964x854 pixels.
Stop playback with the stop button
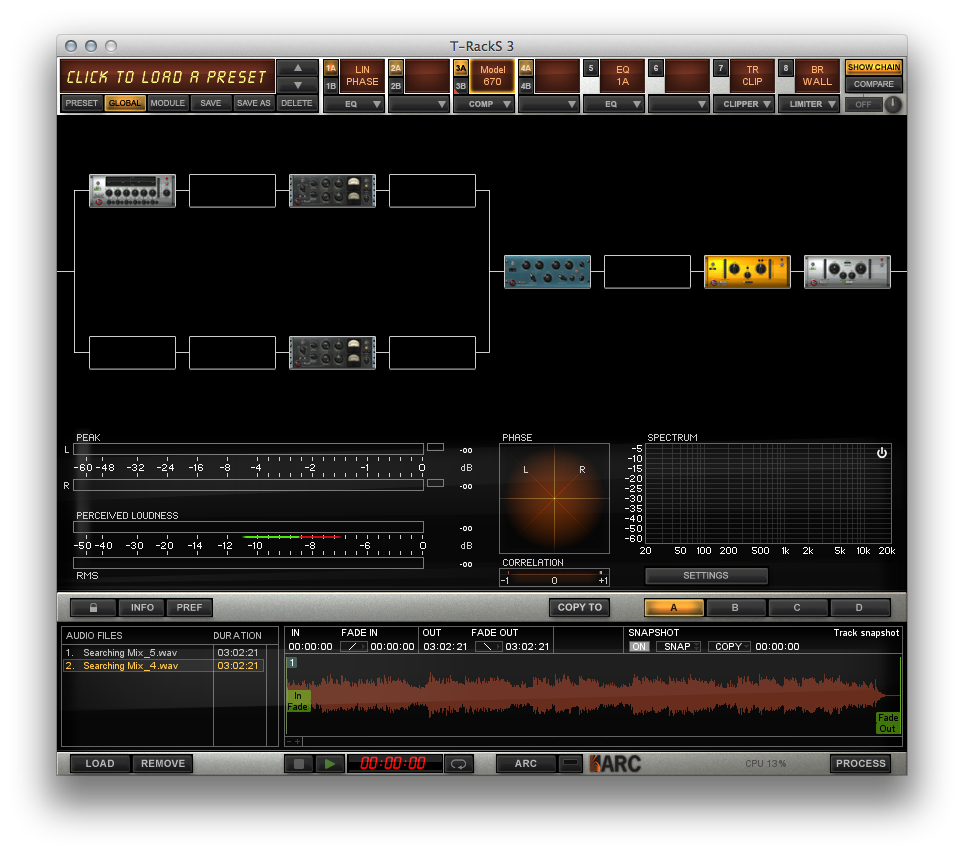(299, 764)
